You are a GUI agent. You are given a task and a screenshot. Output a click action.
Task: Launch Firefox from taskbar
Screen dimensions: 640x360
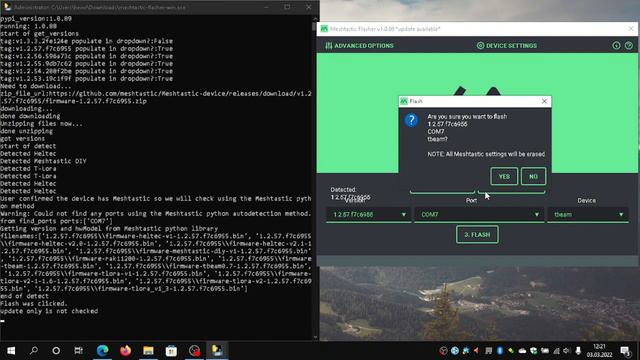click(125, 351)
